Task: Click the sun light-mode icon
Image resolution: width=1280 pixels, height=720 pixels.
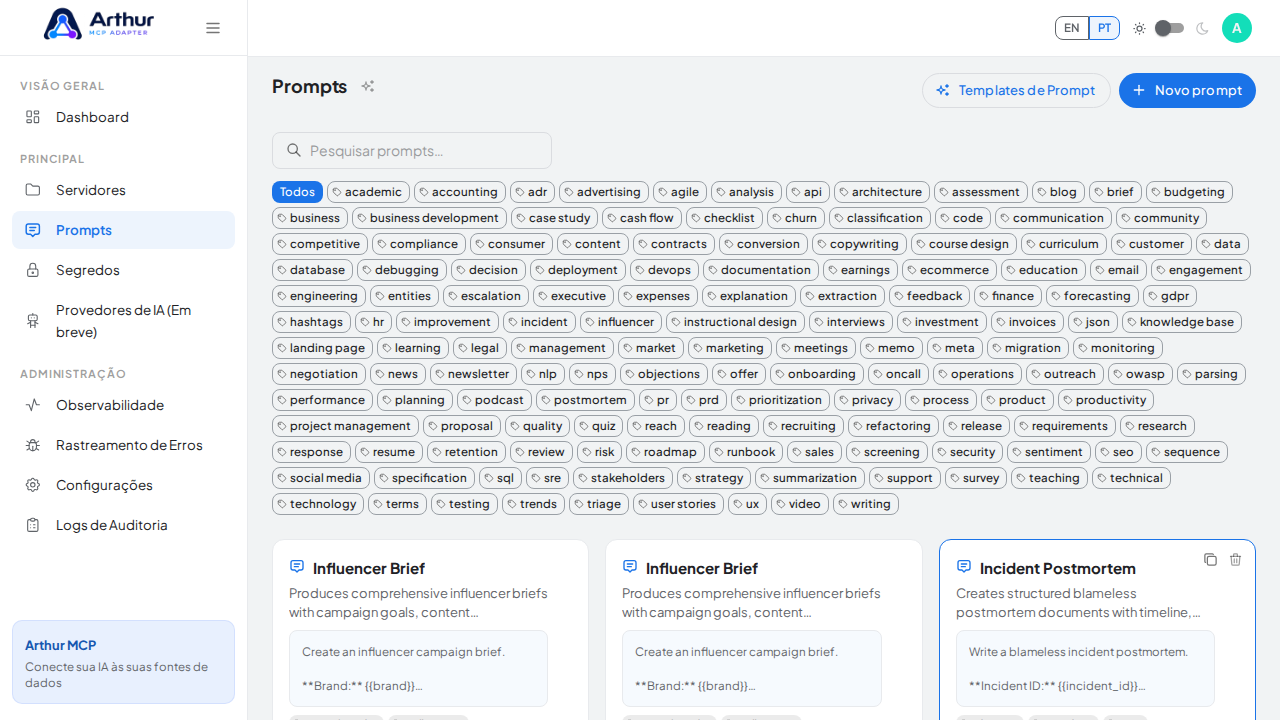Action: point(1139,28)
